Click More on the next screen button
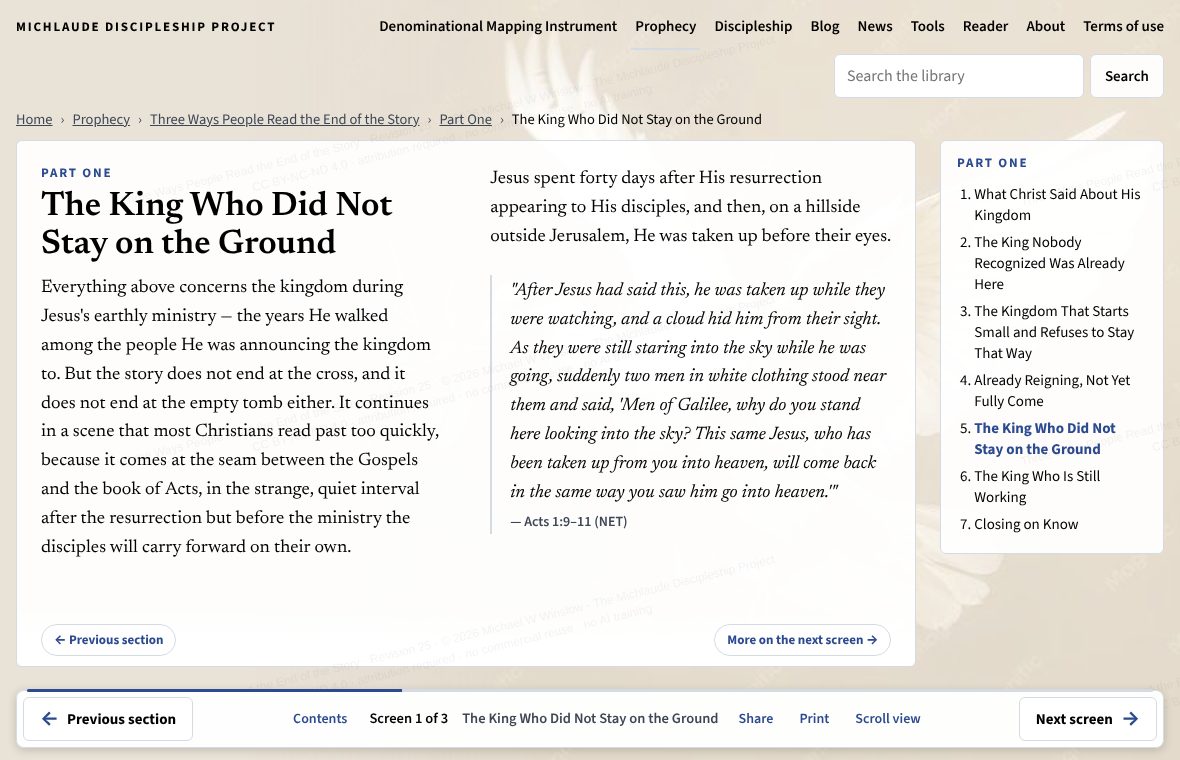 [801, 640]
